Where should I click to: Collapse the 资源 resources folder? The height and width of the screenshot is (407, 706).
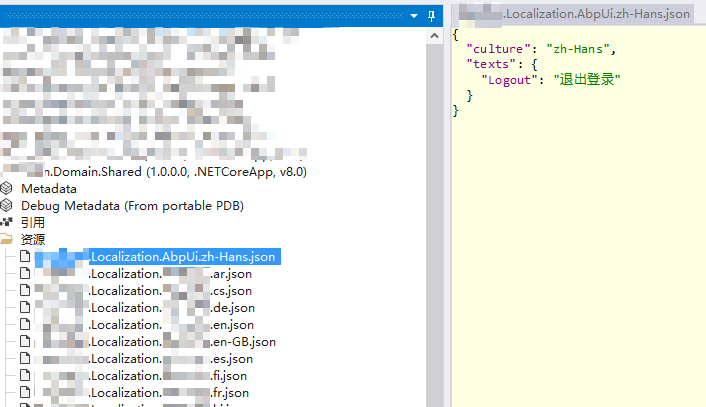pyautogui.click(x=33, y=239)
